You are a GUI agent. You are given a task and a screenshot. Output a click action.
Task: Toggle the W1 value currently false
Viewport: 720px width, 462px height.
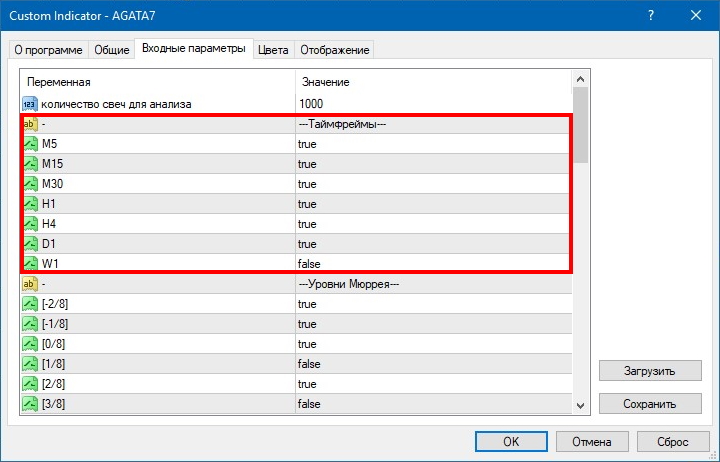tap(308, 264)
